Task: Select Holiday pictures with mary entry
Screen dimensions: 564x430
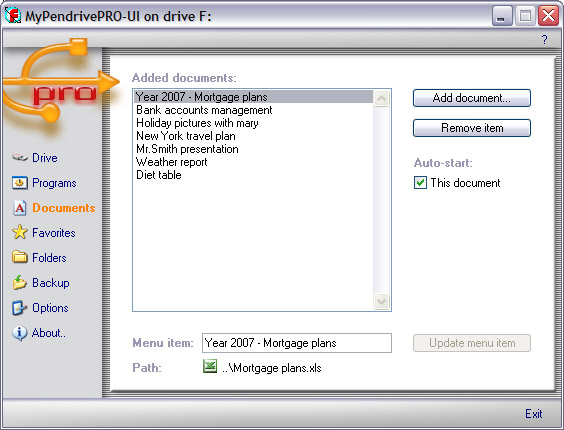Action: click(197, 123)
